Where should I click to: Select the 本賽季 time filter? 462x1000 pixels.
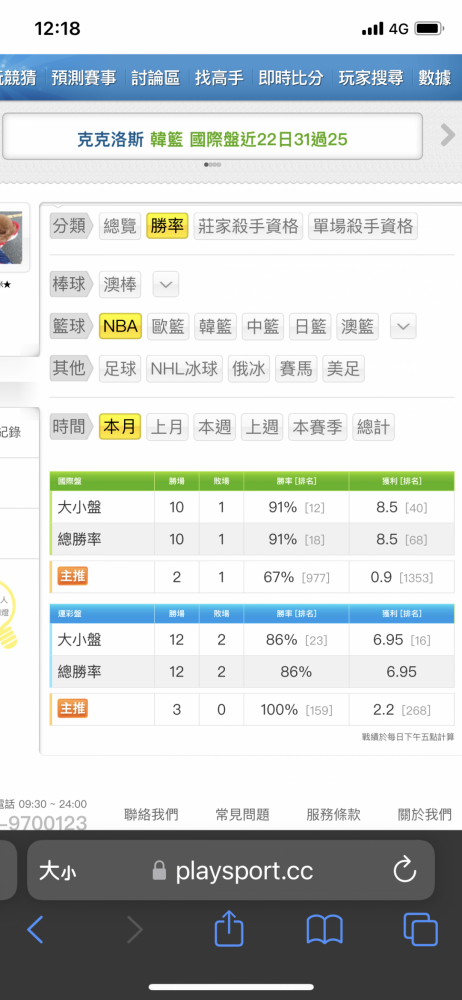point(317,427)
